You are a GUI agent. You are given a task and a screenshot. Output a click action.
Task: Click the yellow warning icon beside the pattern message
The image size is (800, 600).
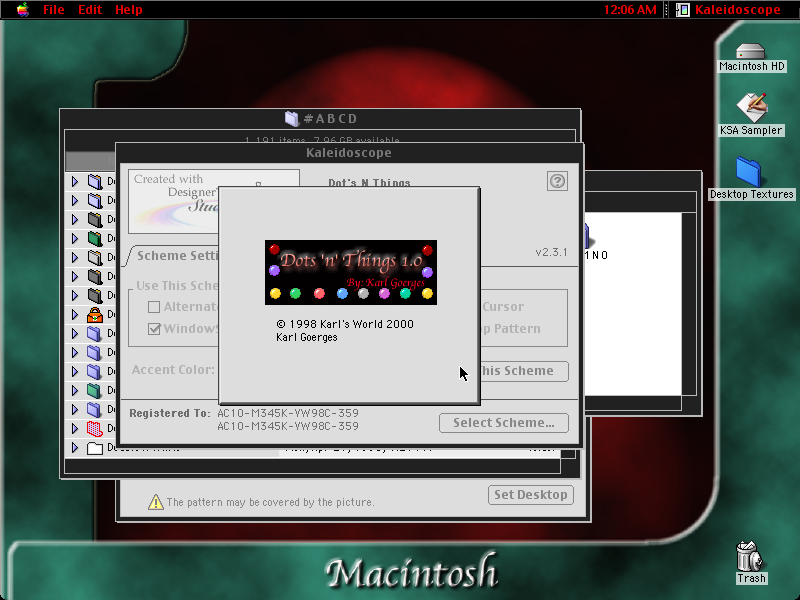point(156,503)
